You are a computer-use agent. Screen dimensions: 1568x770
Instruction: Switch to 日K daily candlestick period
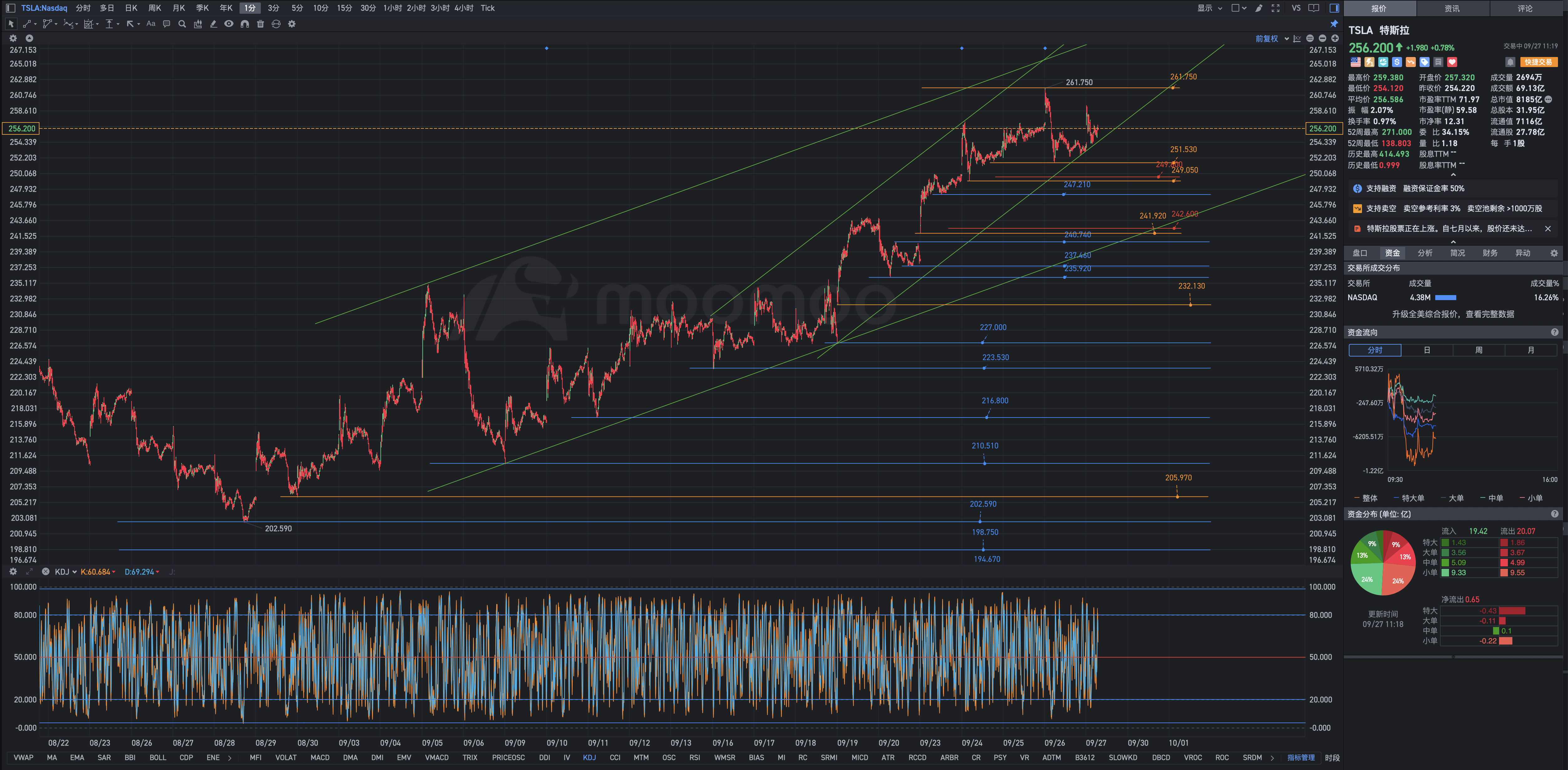[x=131, y=8]
